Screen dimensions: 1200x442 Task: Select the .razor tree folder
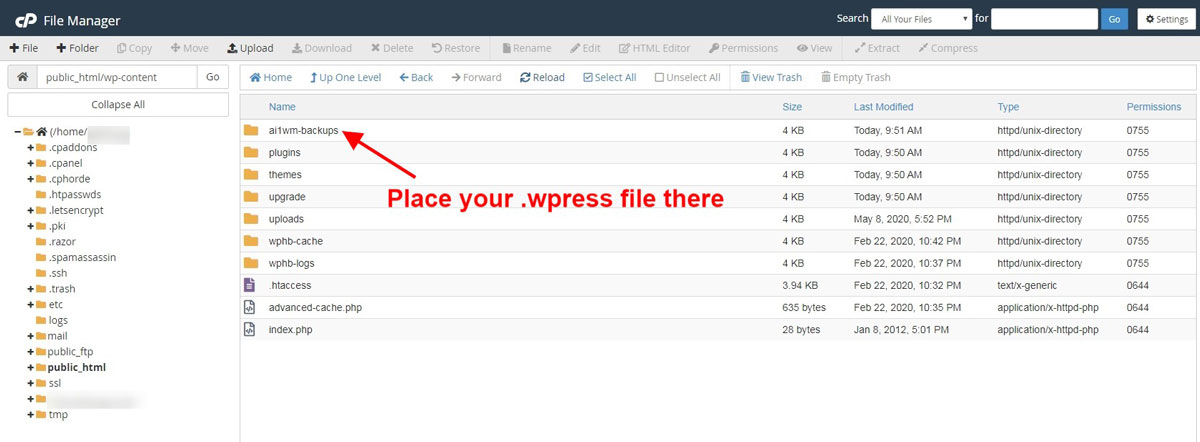pos(62,242)
